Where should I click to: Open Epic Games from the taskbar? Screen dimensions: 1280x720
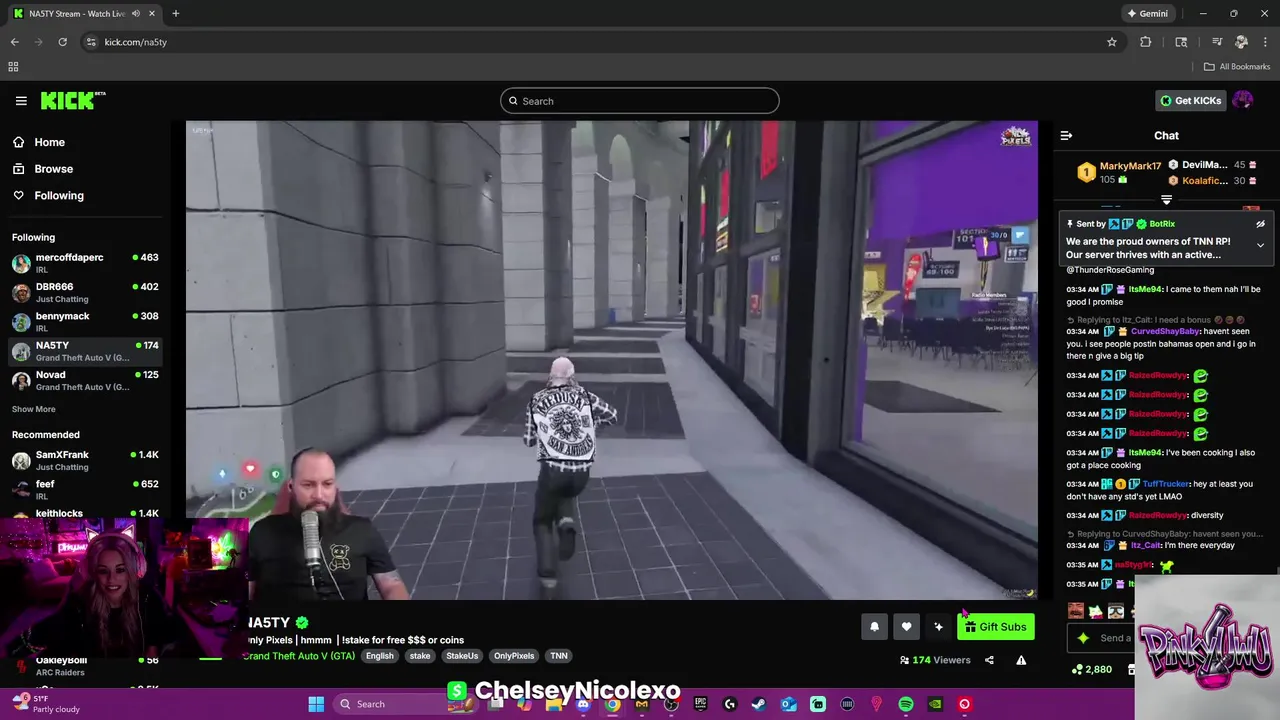pos(701,704)
